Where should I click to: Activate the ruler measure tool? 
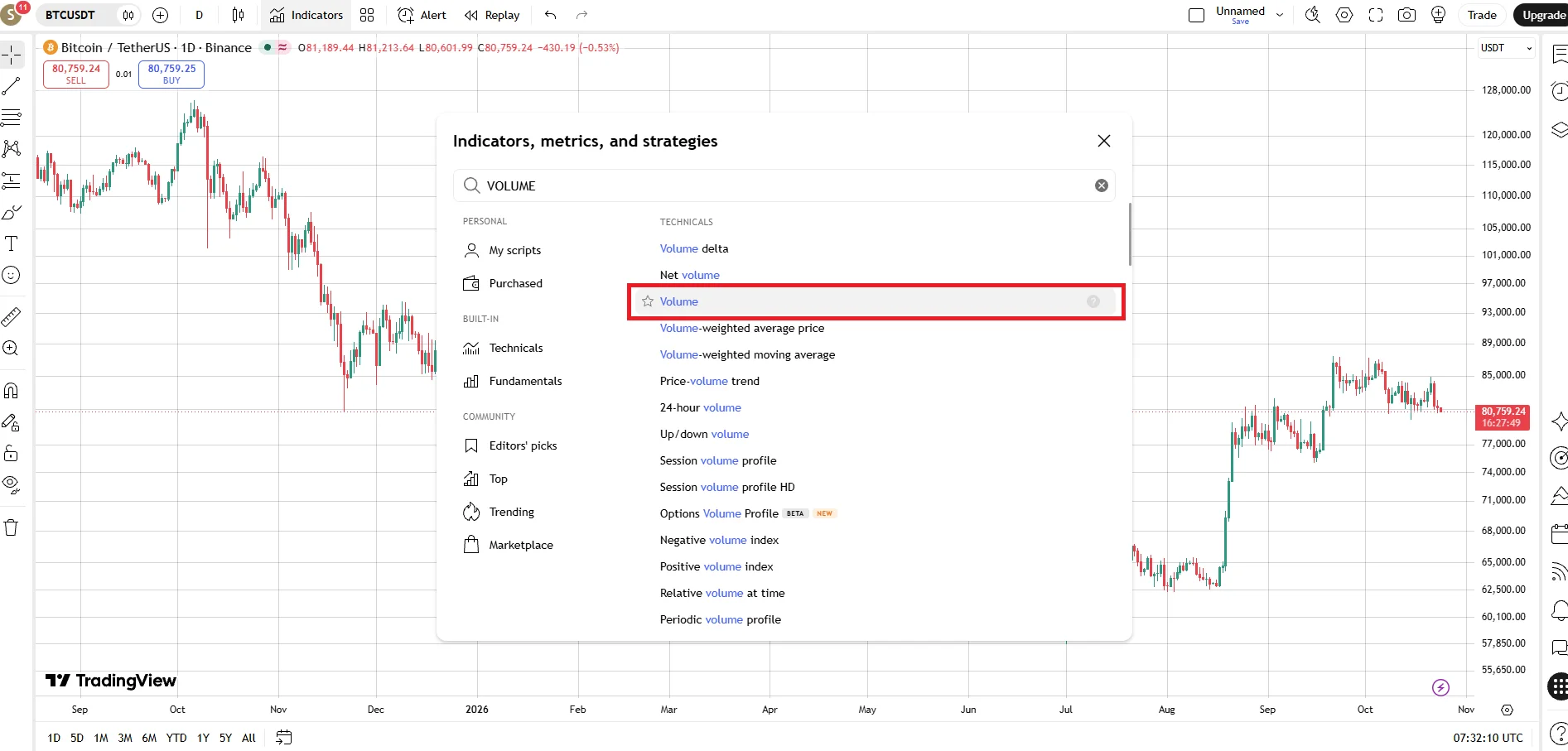(12, 316)
